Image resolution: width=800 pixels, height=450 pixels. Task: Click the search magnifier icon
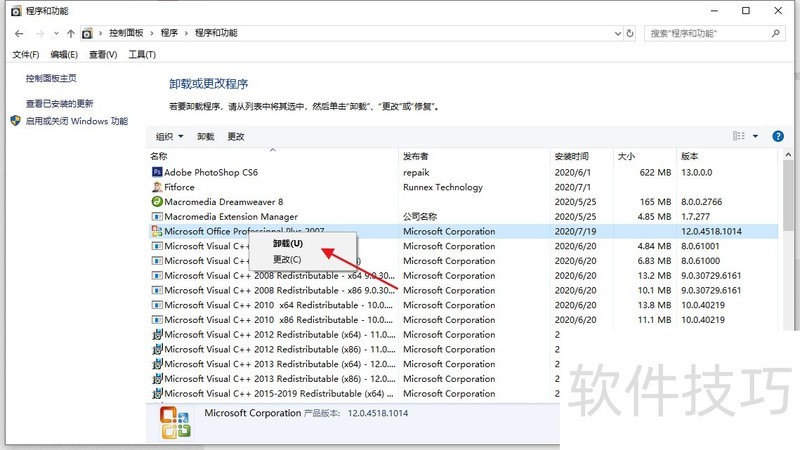[776, 33]
